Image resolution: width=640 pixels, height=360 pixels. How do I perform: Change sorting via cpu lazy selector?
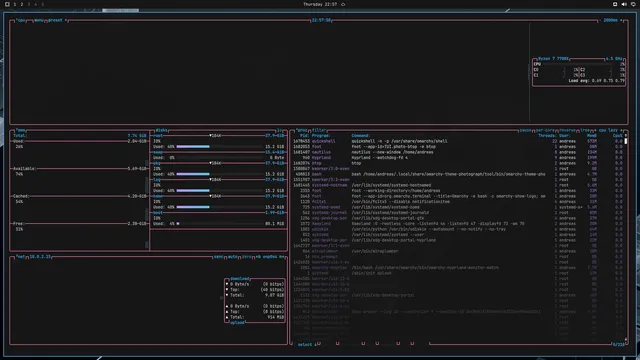pos(609,130)
